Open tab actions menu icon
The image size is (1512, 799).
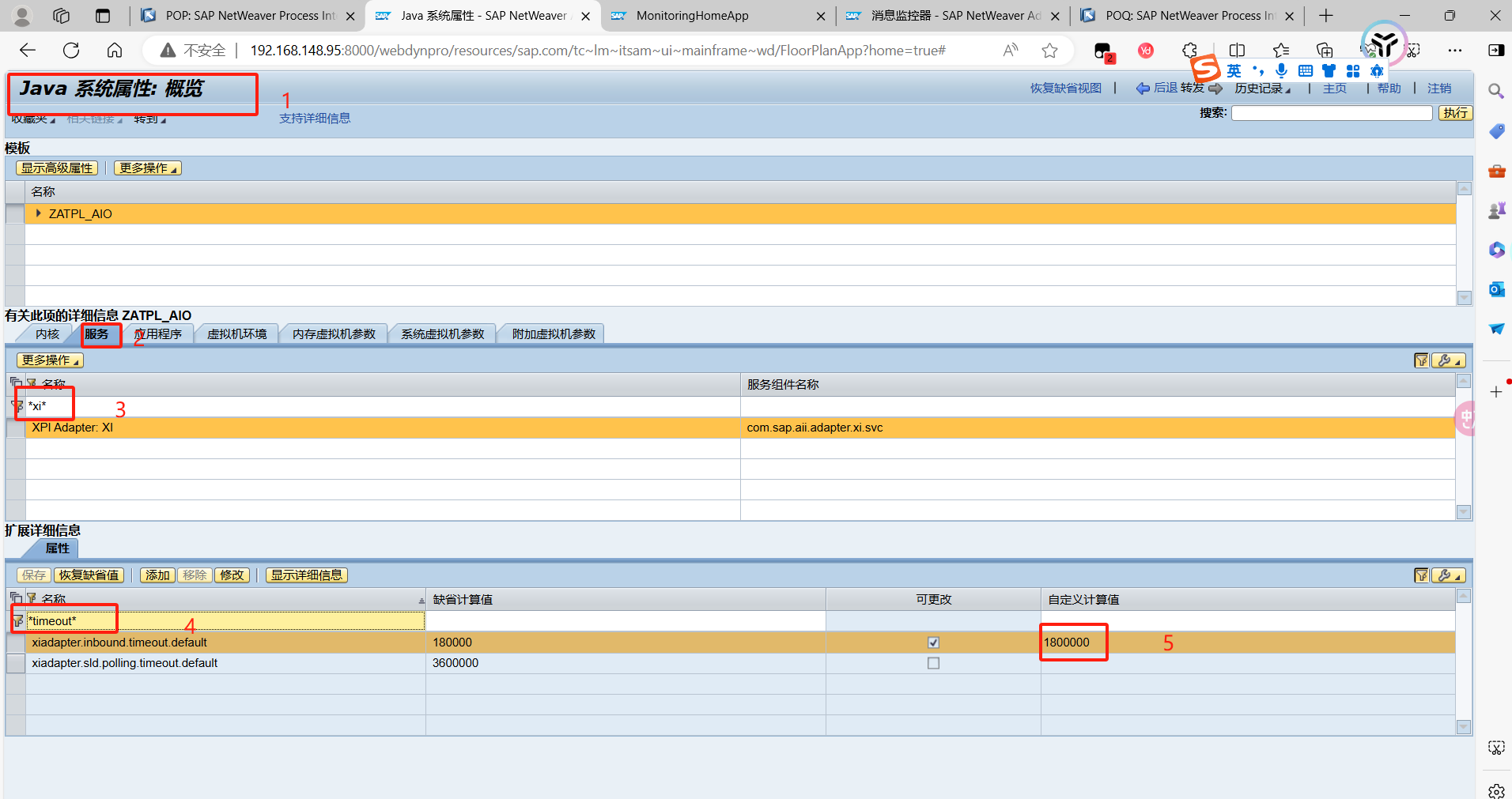103,16
